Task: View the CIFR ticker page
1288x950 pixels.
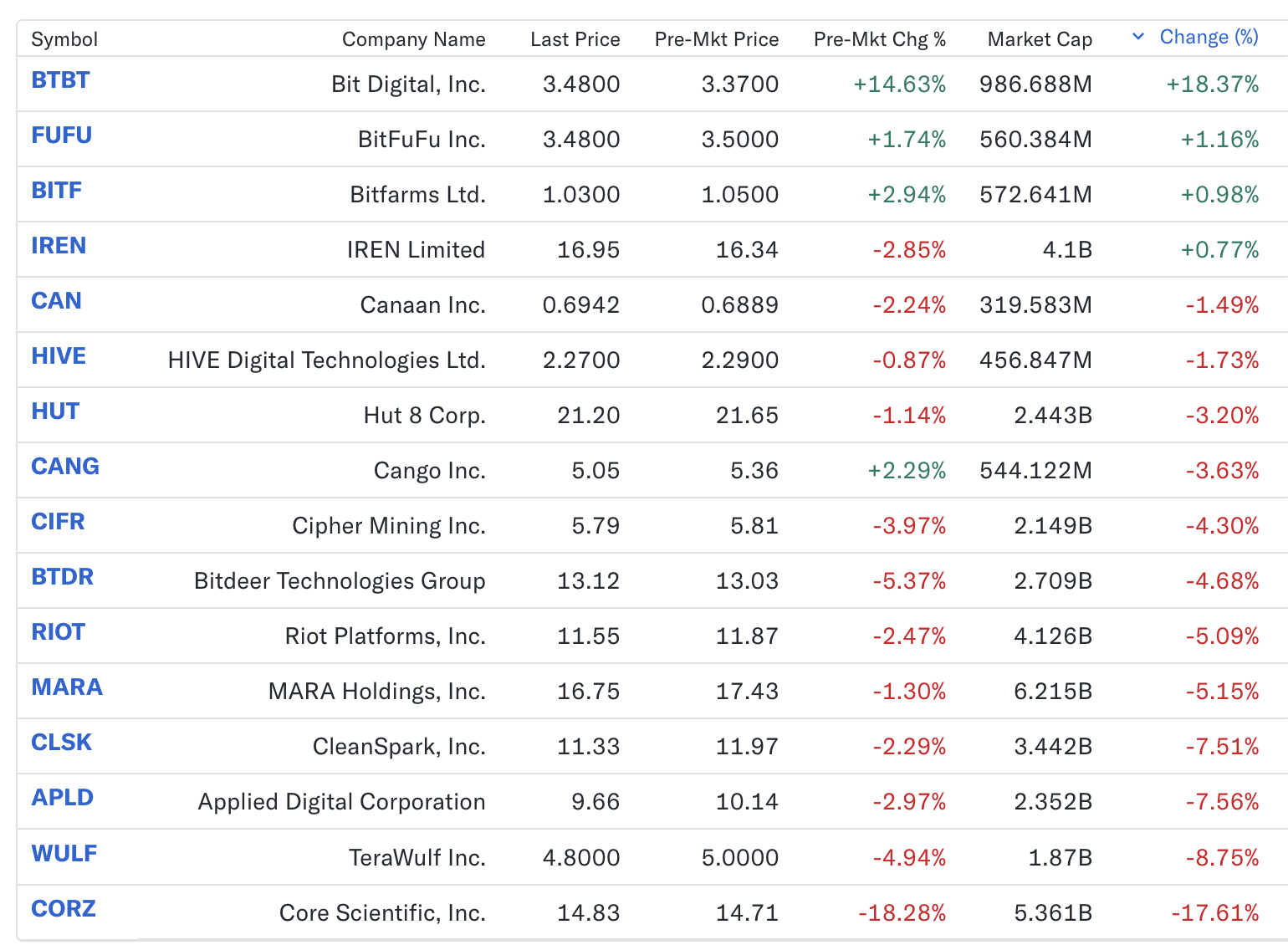Action: coord(58,522)
